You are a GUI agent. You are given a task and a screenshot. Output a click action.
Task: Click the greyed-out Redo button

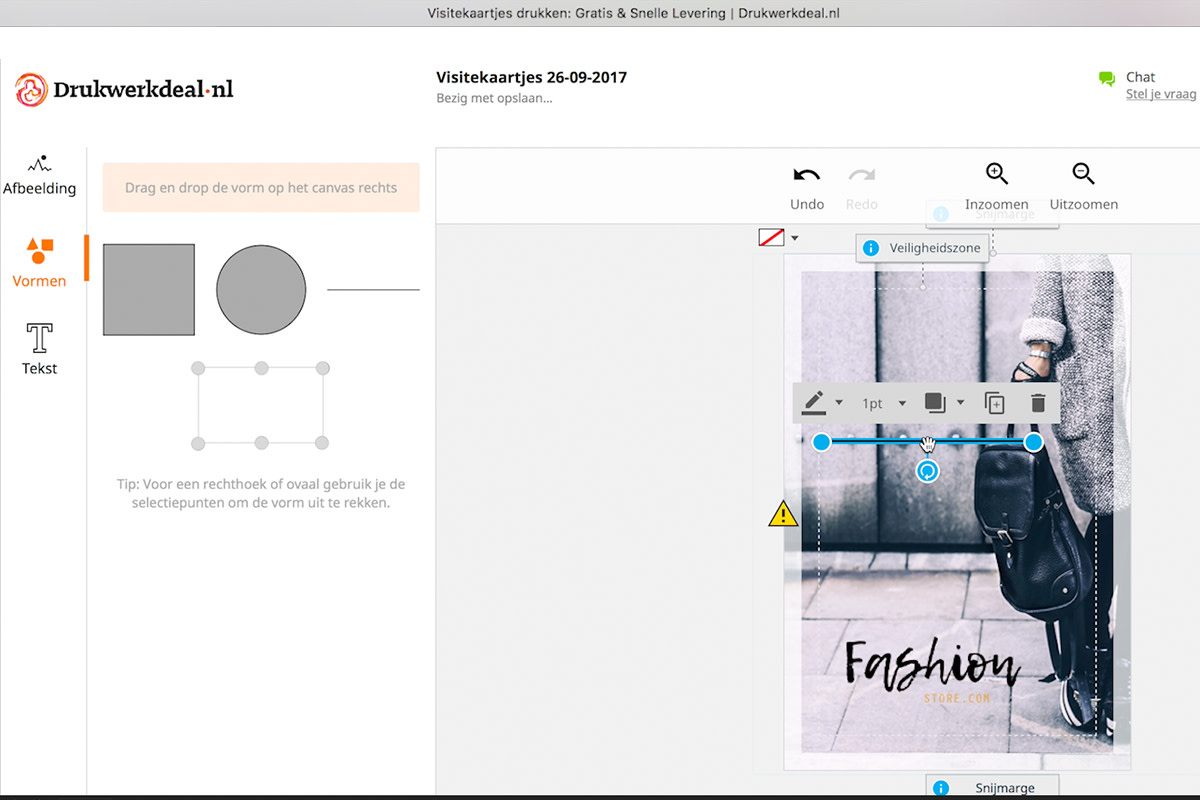pos(861,187)
